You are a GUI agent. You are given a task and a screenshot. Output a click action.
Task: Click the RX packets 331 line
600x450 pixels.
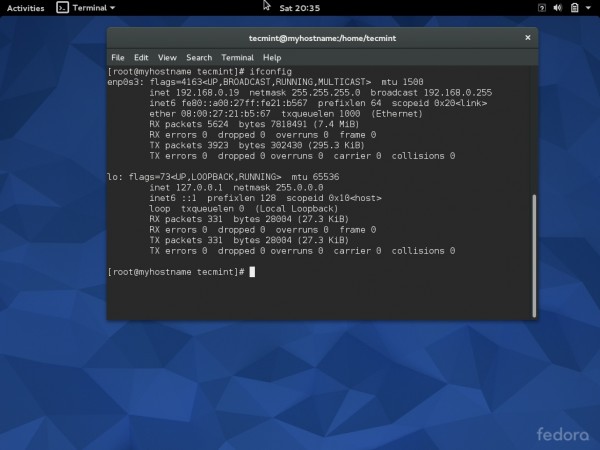(x=249, y=219)
